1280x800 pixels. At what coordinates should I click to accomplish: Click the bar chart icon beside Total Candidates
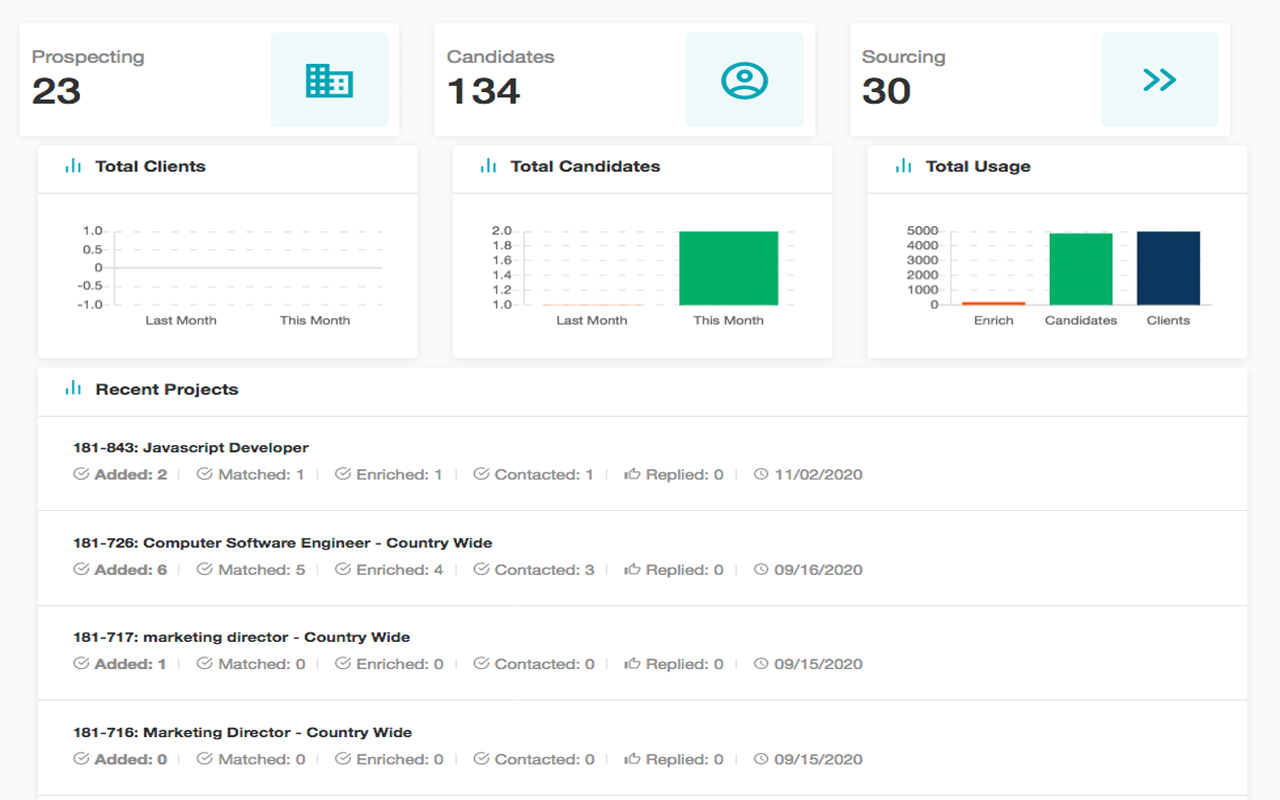488,166
